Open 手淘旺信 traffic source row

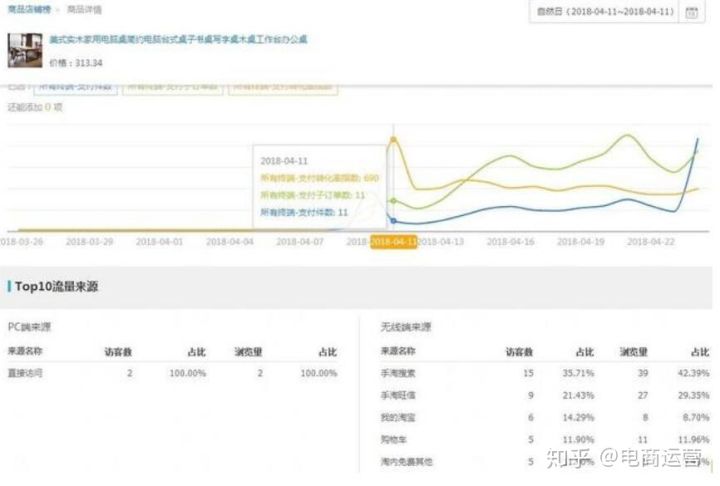tap(397, 395)
